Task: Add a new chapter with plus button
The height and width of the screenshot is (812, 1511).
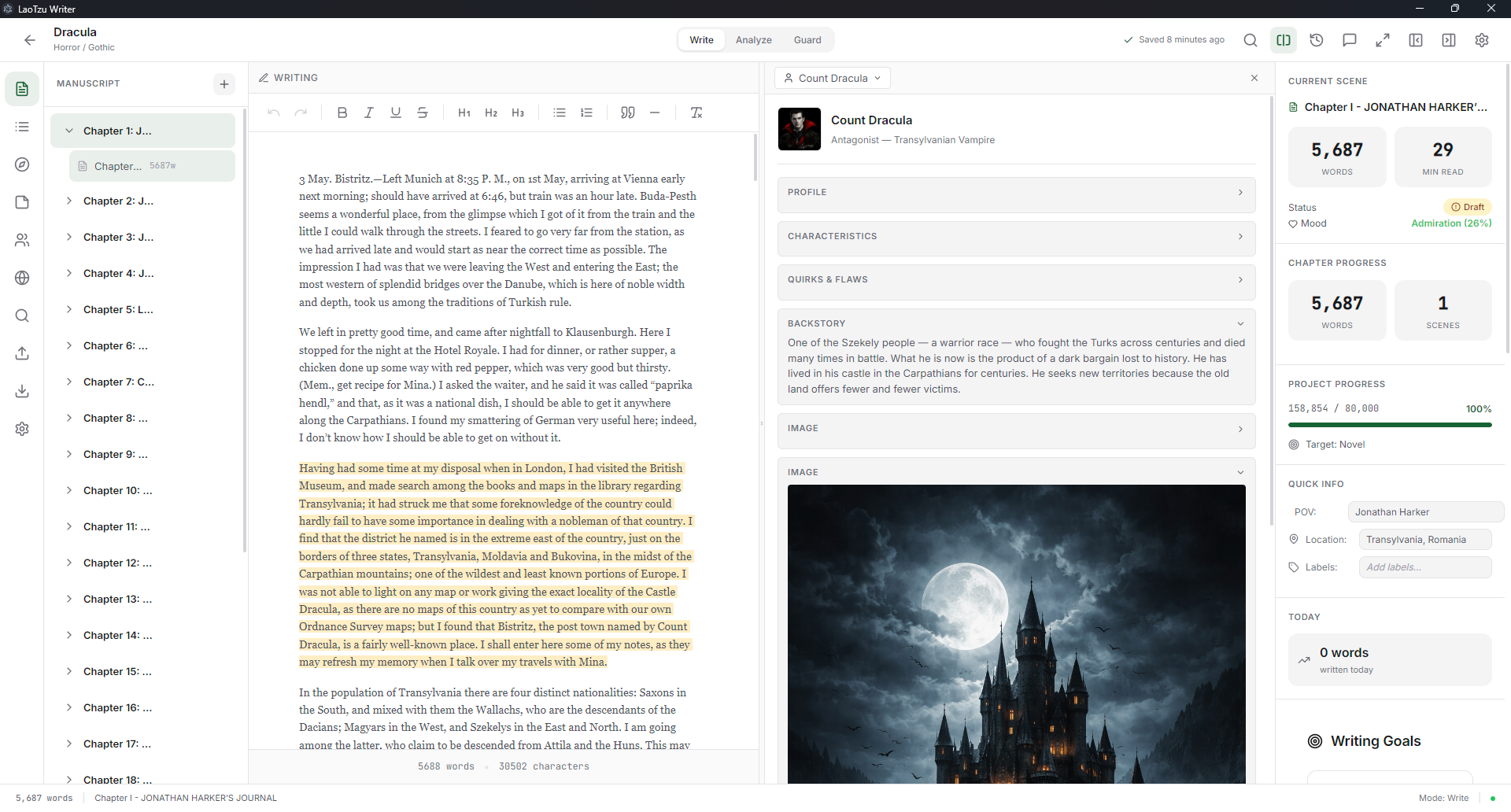Action: pos(224,84)
